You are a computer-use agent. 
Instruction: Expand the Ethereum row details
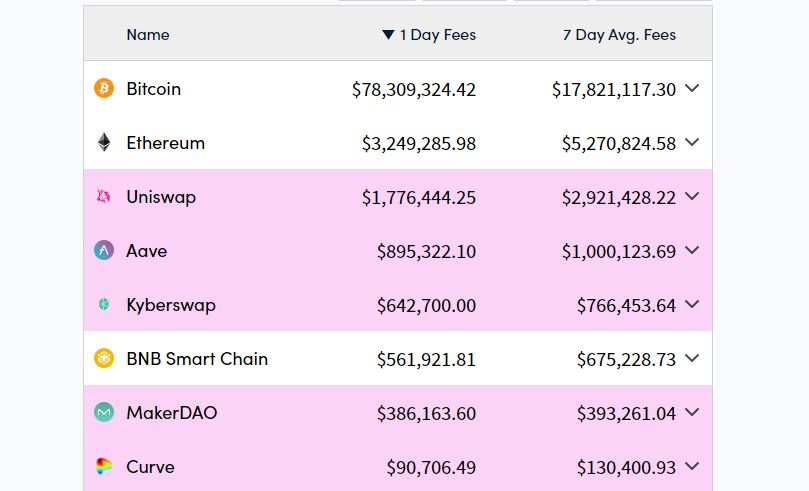[692, 142]
